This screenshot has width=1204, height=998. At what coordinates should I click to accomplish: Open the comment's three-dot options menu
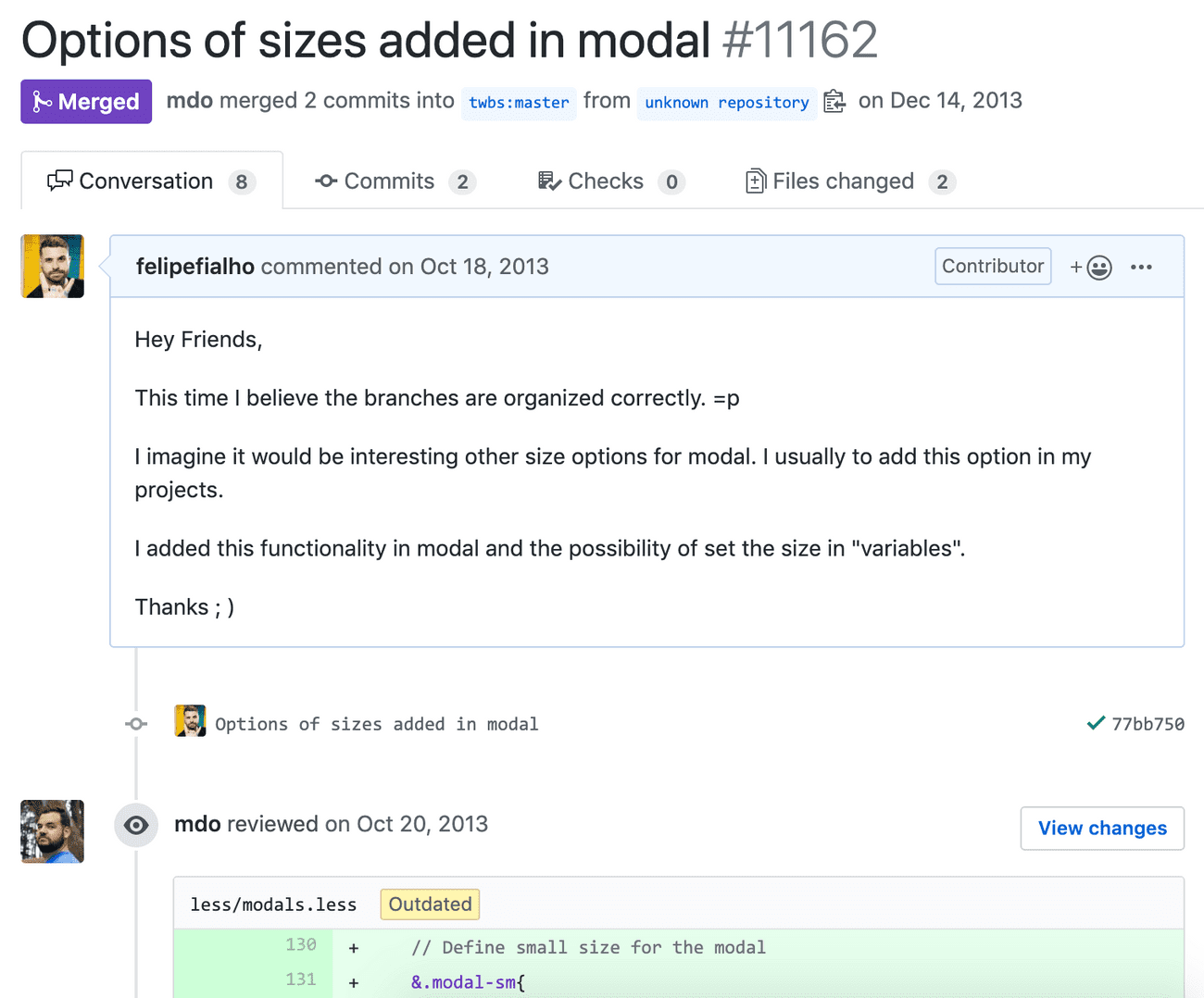click(1141, 268)
